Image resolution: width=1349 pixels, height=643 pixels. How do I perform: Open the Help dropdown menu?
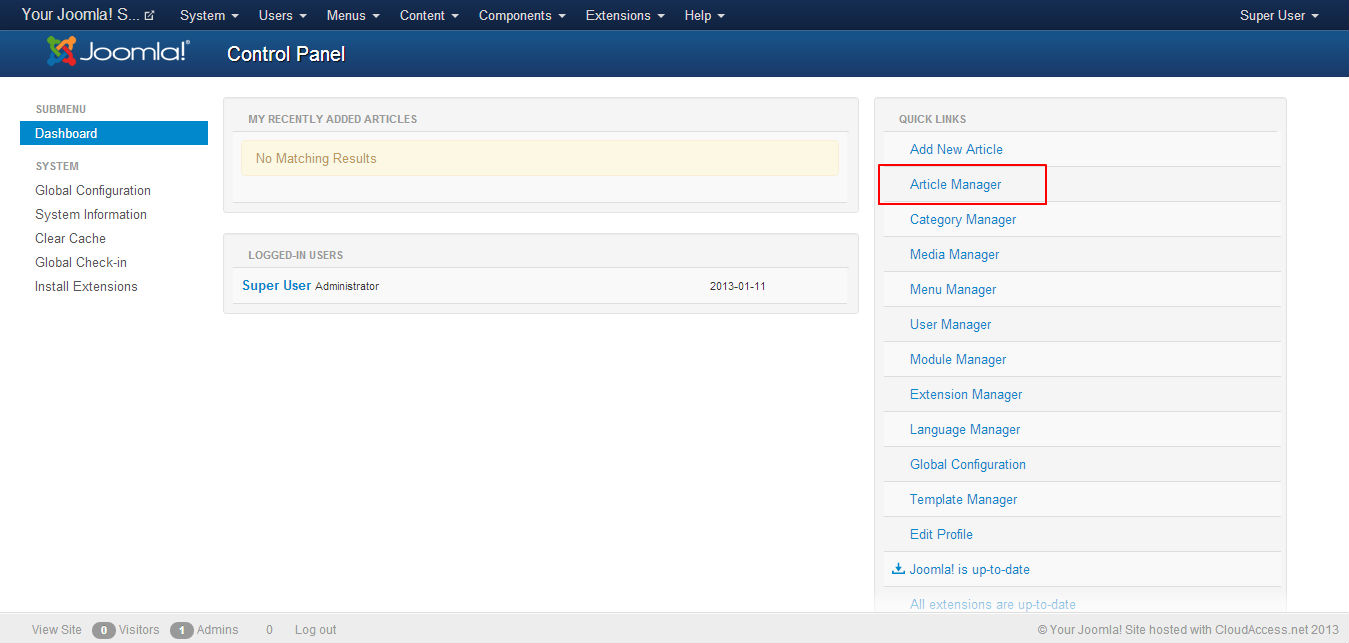point(705,16)
